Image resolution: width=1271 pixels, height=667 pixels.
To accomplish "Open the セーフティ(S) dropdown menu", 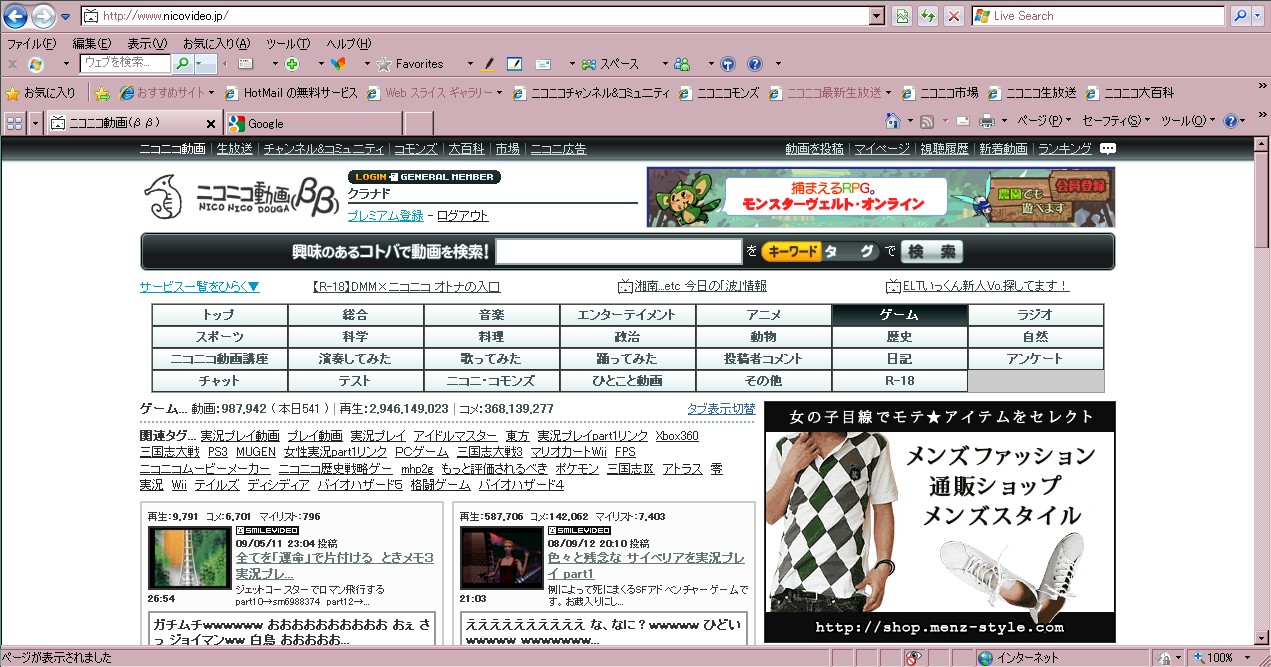I will (1117, 121).
